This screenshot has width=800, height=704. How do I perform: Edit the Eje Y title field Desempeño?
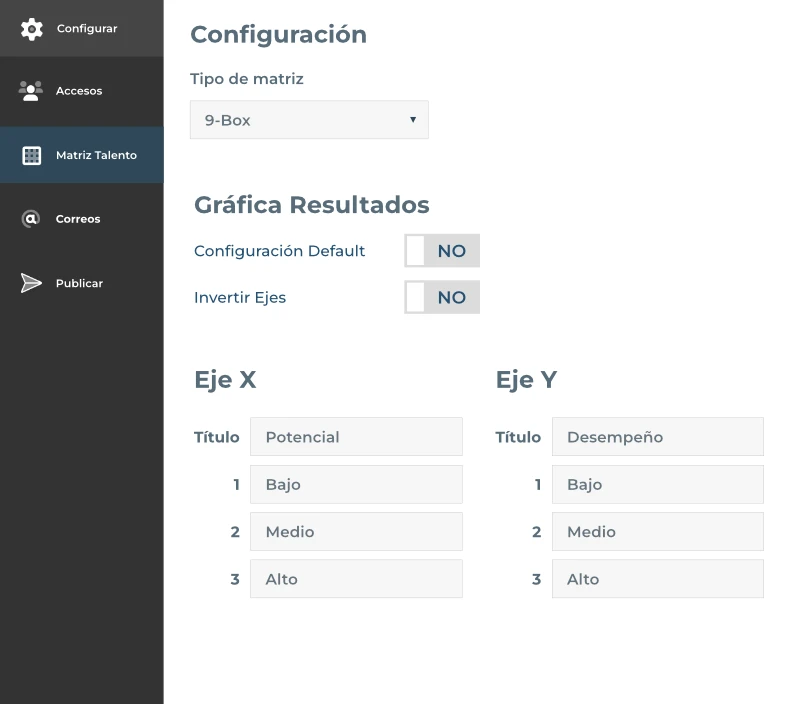pyautogui.click(x=657, y=437)
